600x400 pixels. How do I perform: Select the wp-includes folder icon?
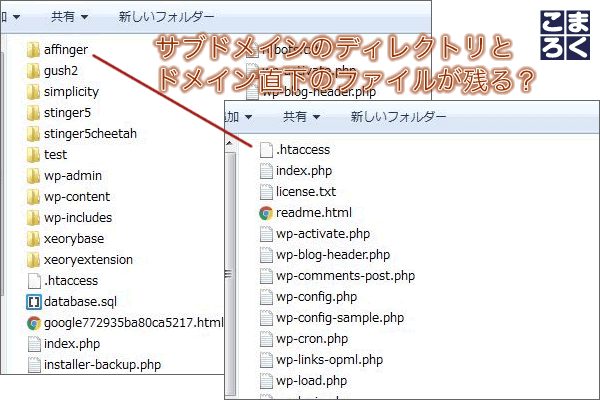coord(33,218)
